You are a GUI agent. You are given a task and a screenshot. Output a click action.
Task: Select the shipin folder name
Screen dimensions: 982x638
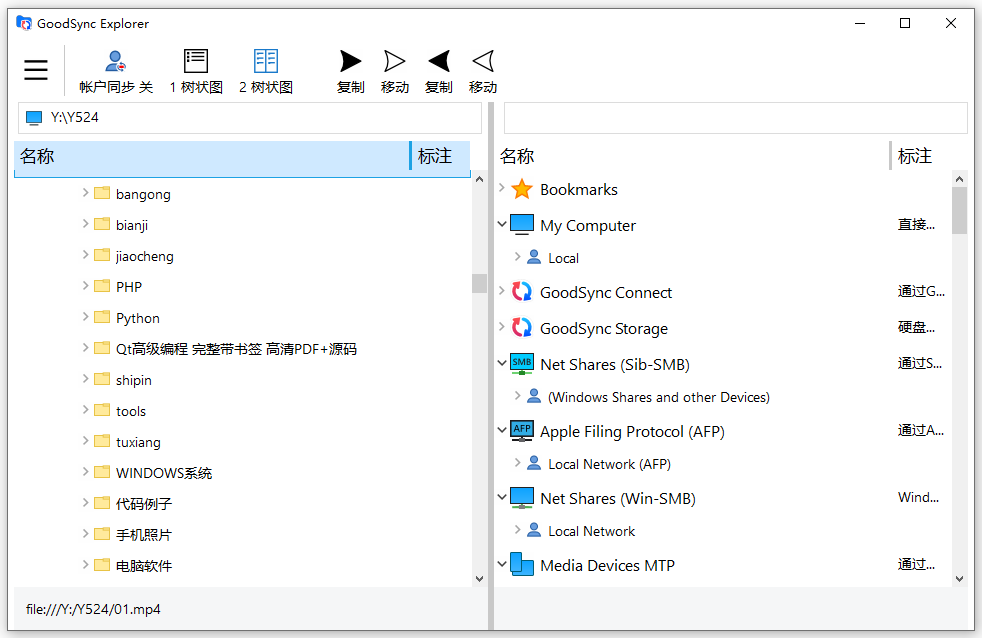point(133,380)
